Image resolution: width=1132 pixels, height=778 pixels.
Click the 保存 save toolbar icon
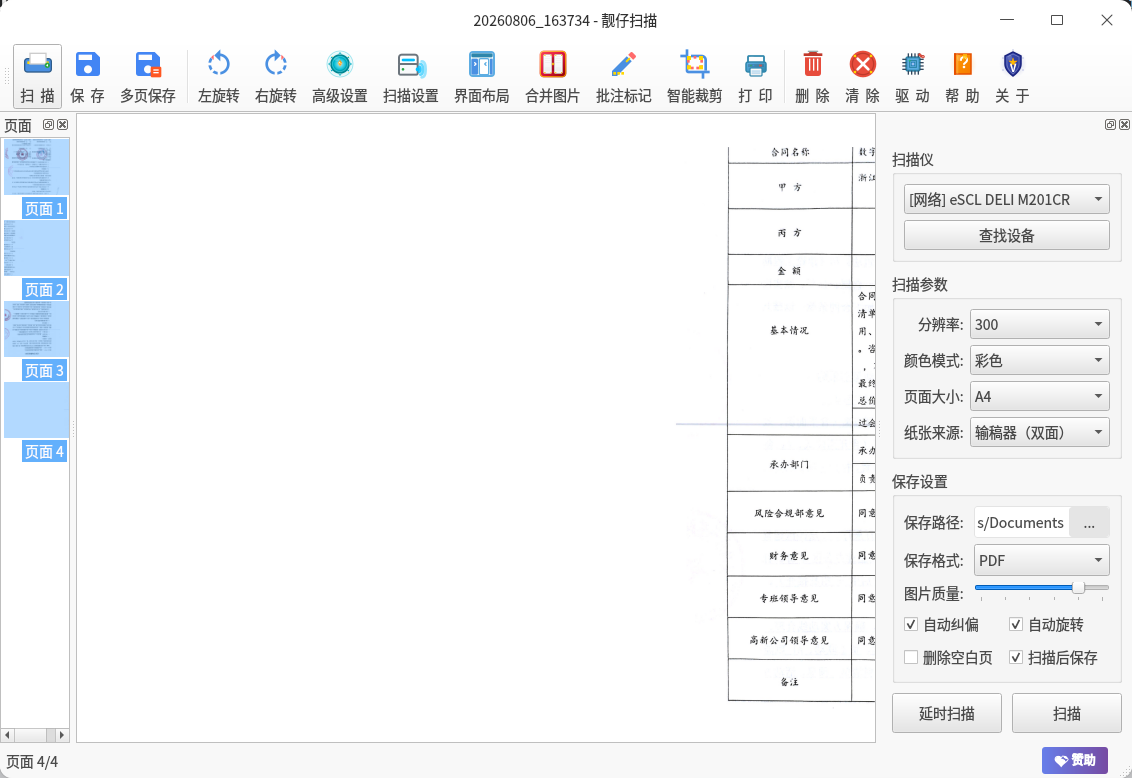click(87, 76)
